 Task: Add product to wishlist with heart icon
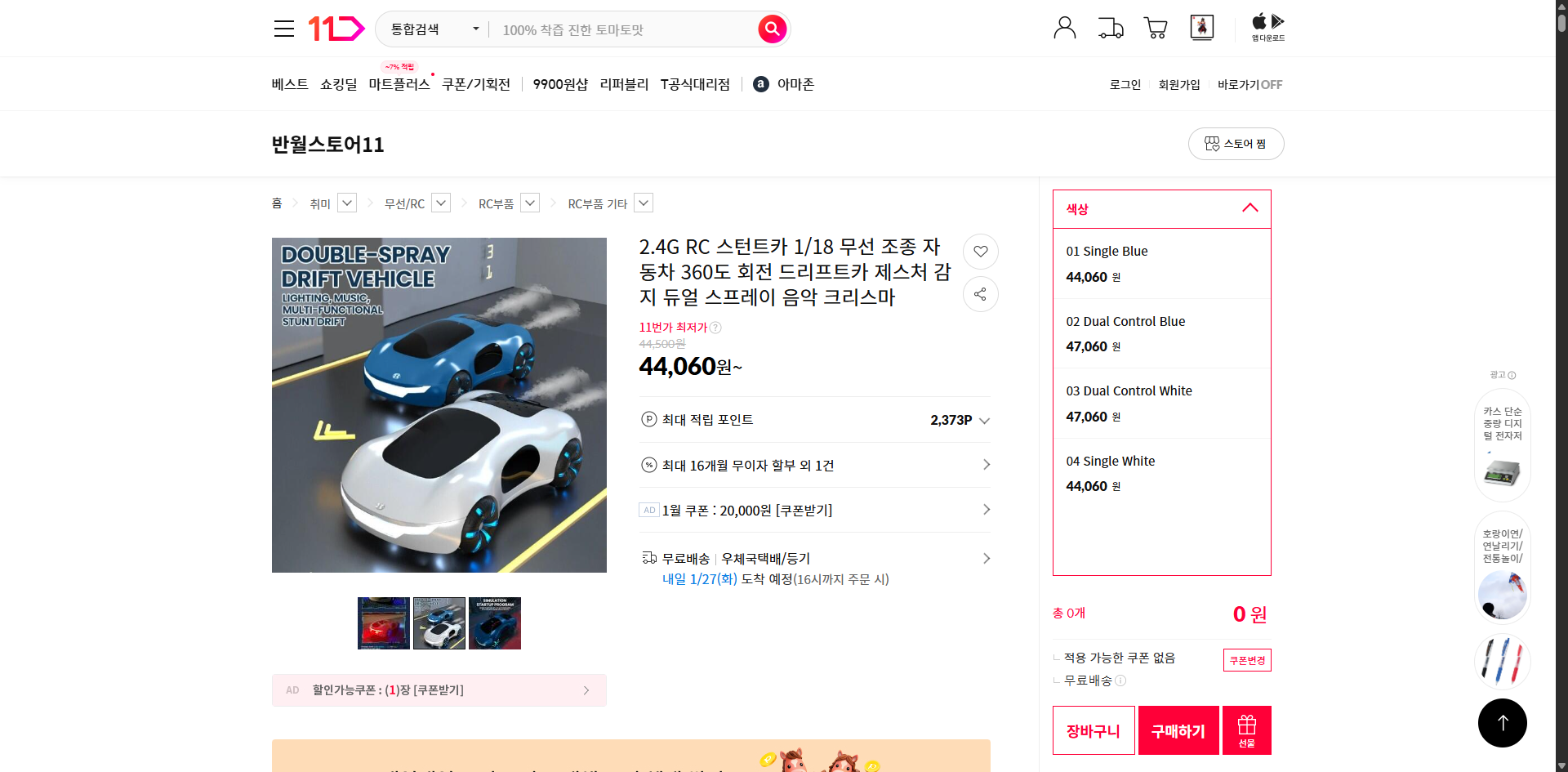tap(980, 252)
